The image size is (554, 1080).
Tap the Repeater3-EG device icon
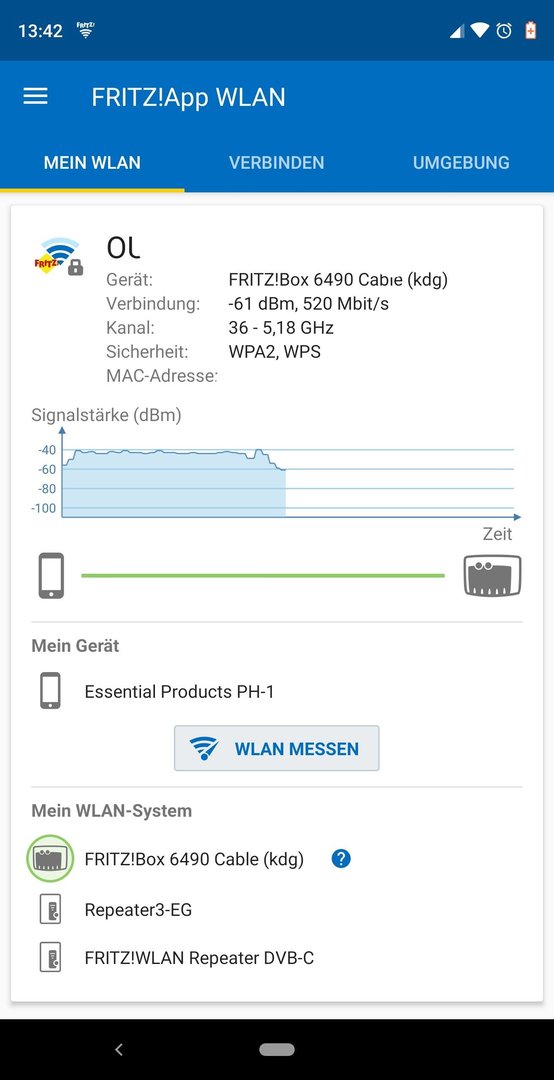(x=50, y=909)
